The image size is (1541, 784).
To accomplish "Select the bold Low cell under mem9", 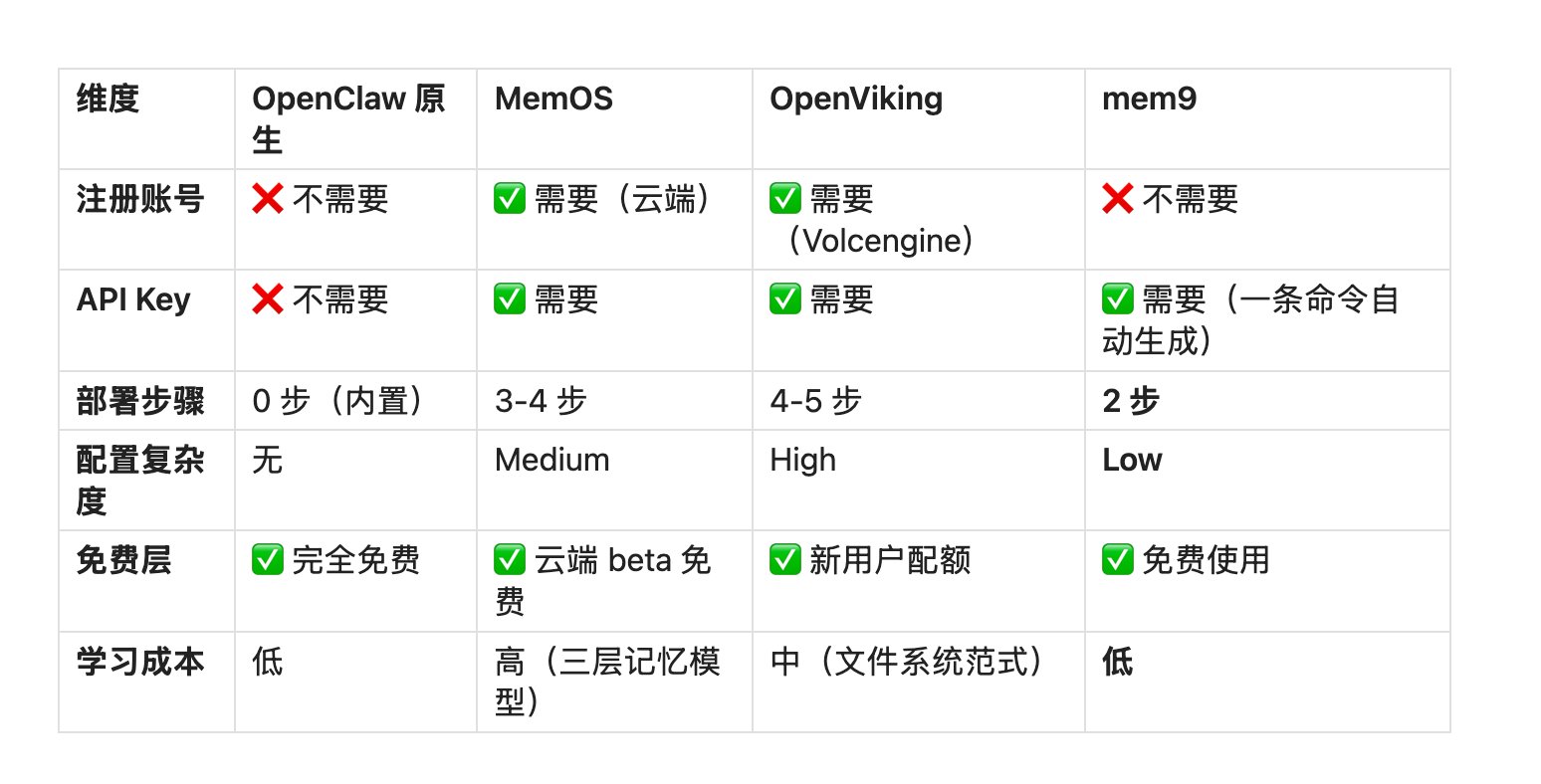I will click(x=1132, y=460).
